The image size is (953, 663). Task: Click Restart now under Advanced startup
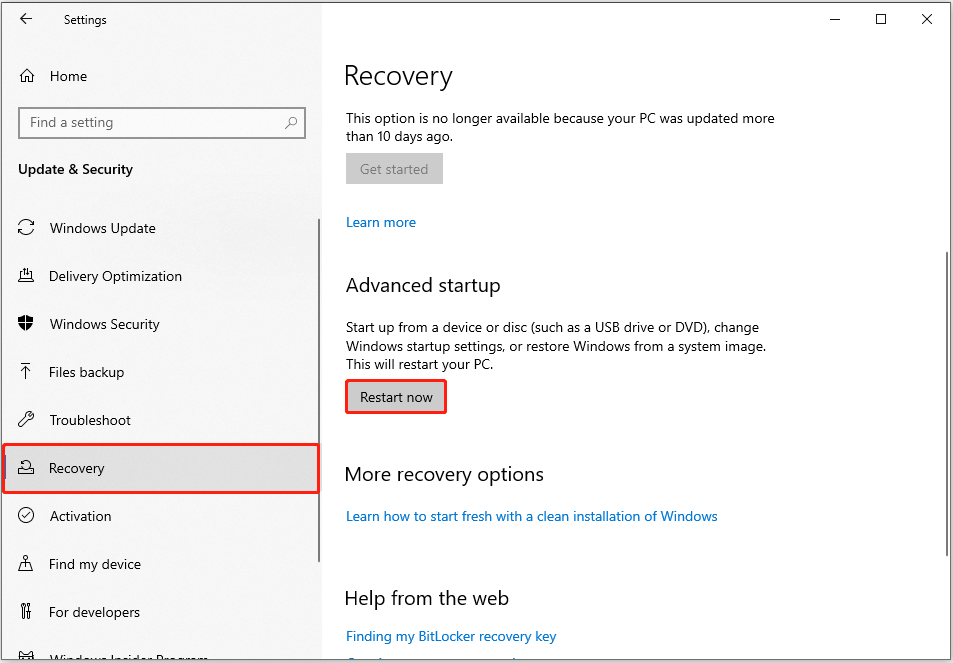[396, 397]
